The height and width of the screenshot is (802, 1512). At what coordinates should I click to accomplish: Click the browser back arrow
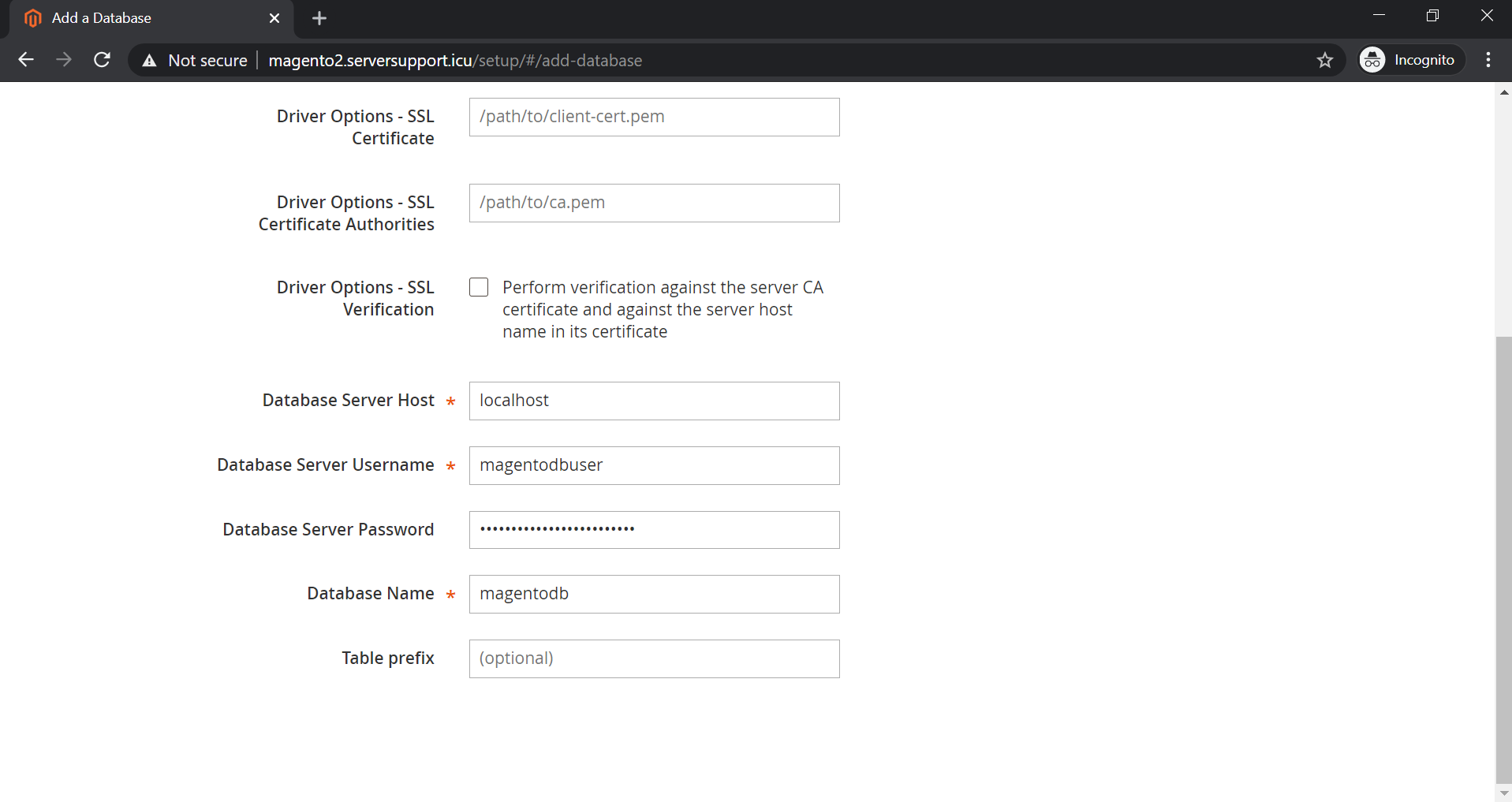[26, 60]
